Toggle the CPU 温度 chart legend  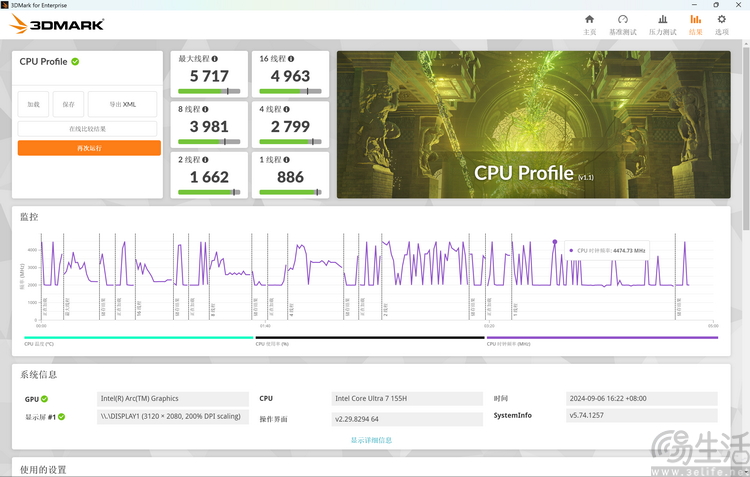pos(139,341)
